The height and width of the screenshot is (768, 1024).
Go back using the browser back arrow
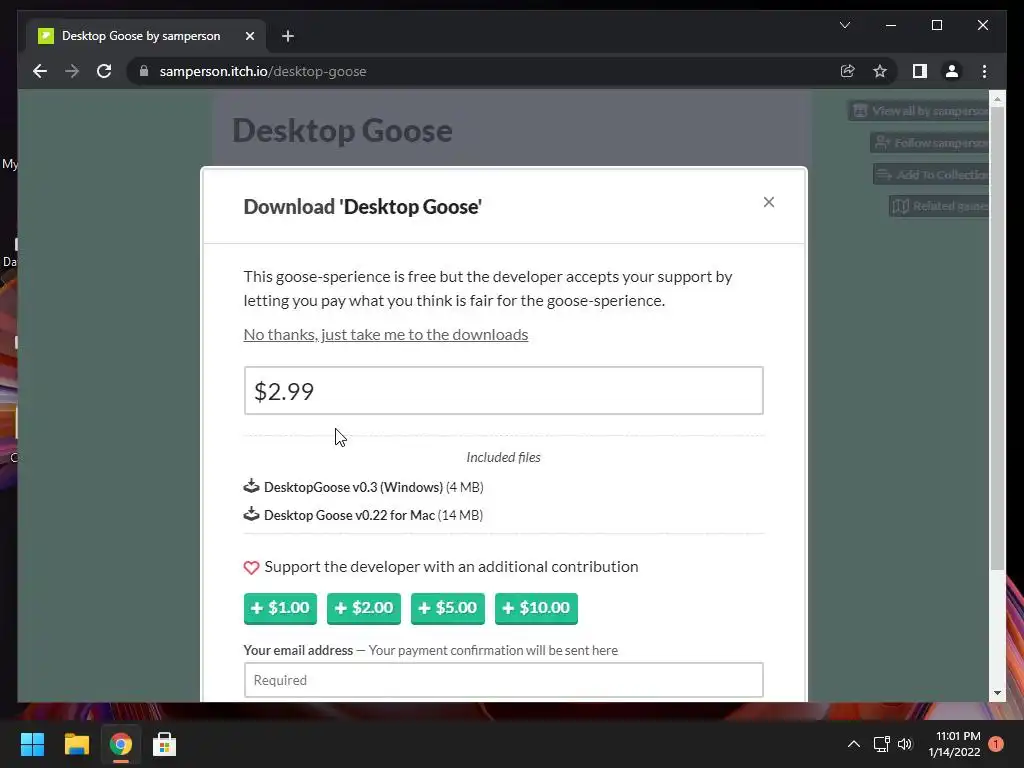click(x=40, y=71)
